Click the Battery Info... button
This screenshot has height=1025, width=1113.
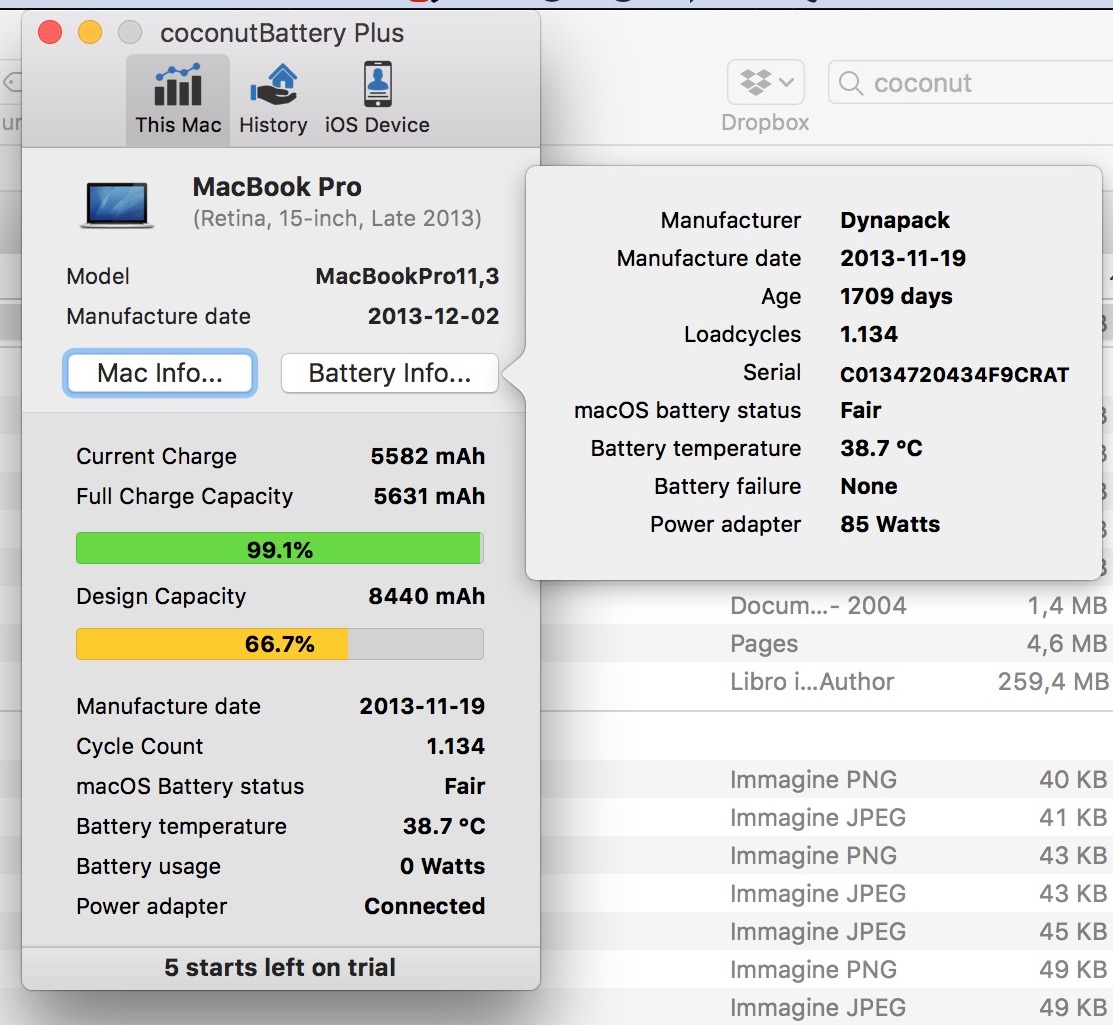point(390,373)
